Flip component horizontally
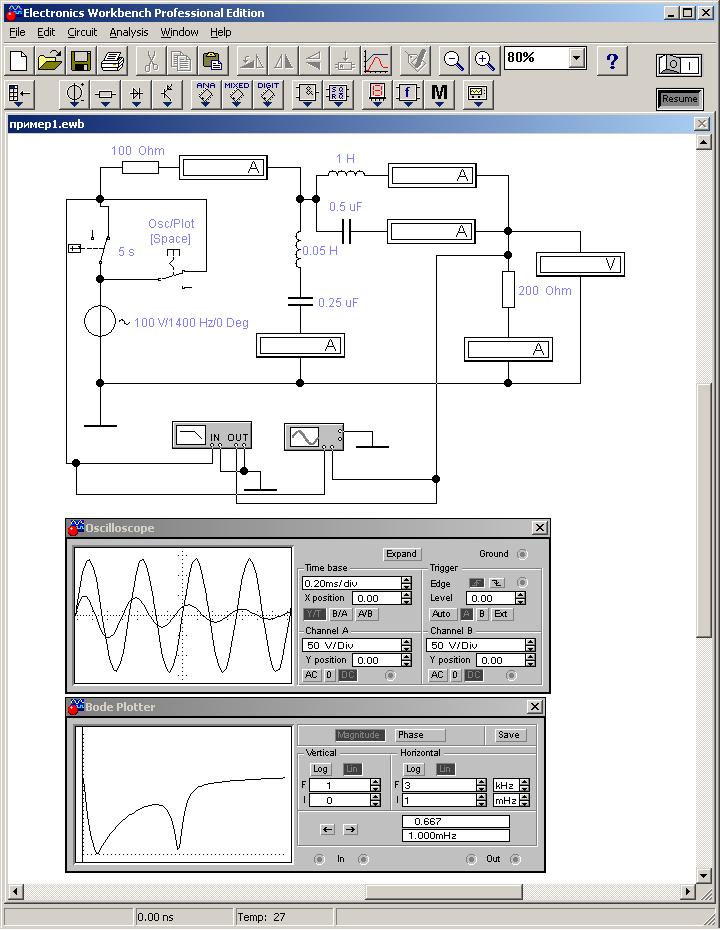 pyautogui.click(x=282, y=61)
